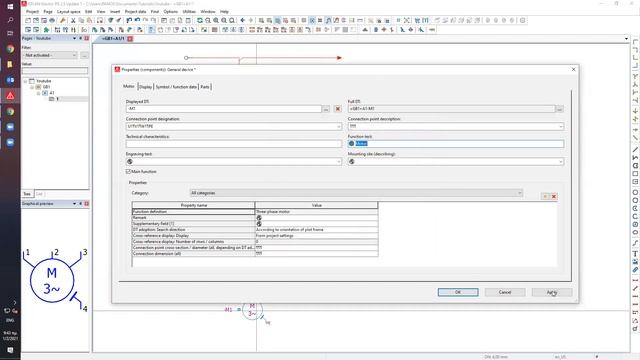Click the green tree icon in the second toolbar row
Screen dimensions: 640x360
coord(46,30)
